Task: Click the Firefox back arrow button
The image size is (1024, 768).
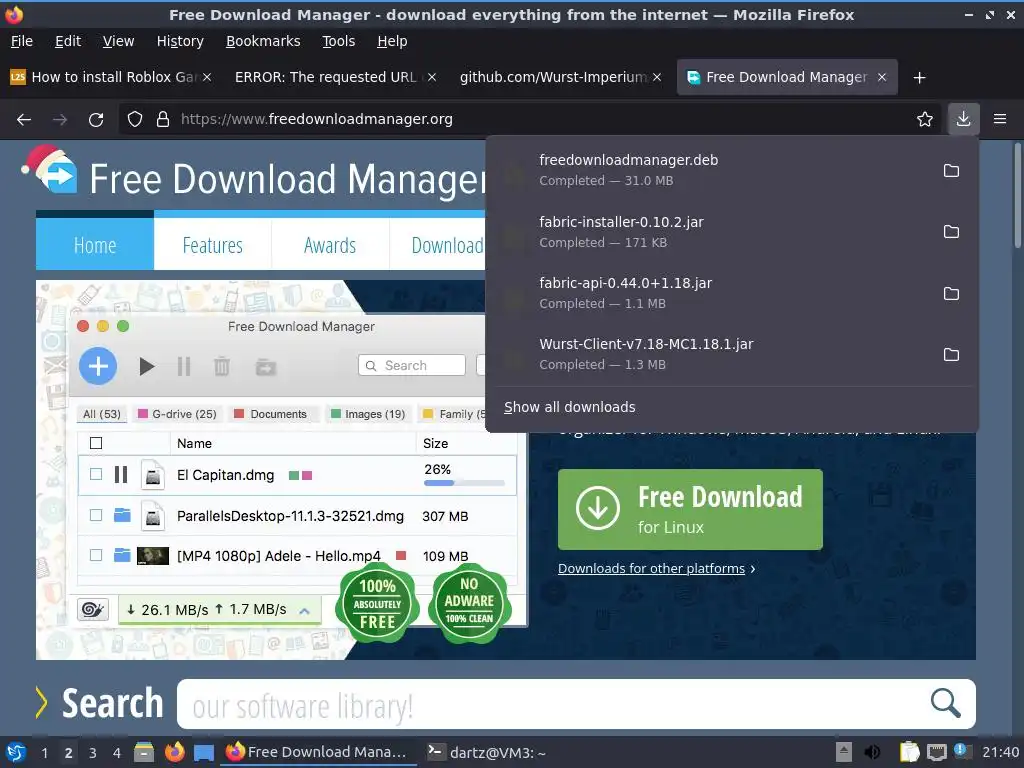Action: coord(24,120)
